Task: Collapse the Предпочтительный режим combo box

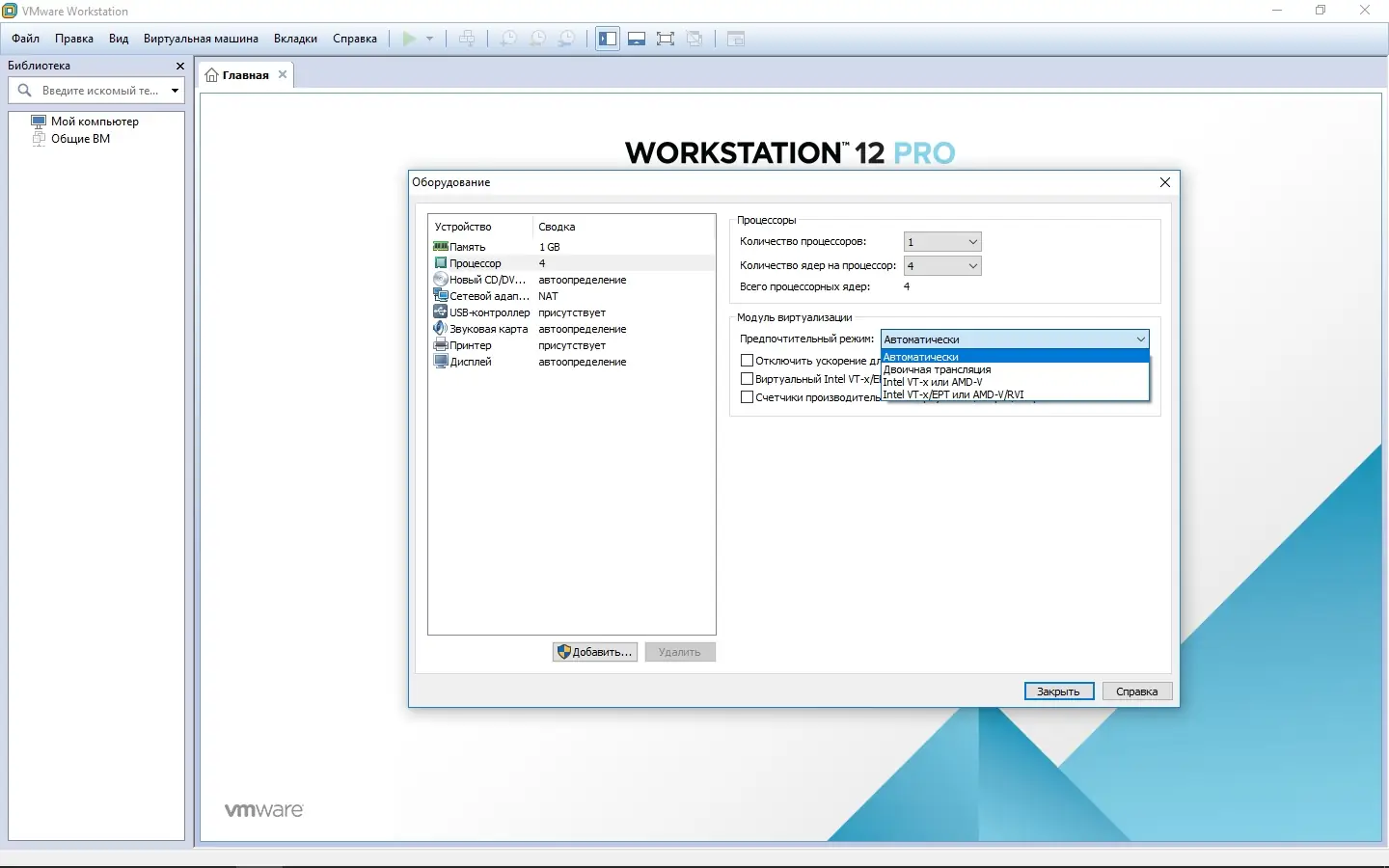Action: (1015, 339)
